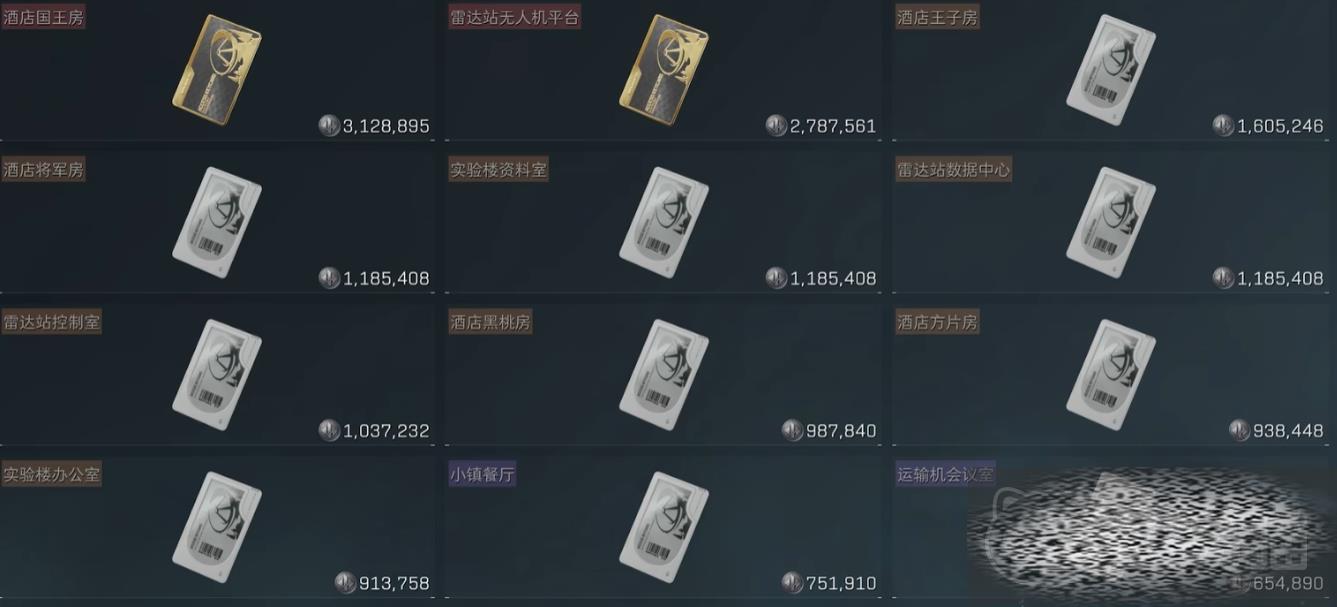Select the gold 酒店国王房 keycard icon

[x=217, y=69]
